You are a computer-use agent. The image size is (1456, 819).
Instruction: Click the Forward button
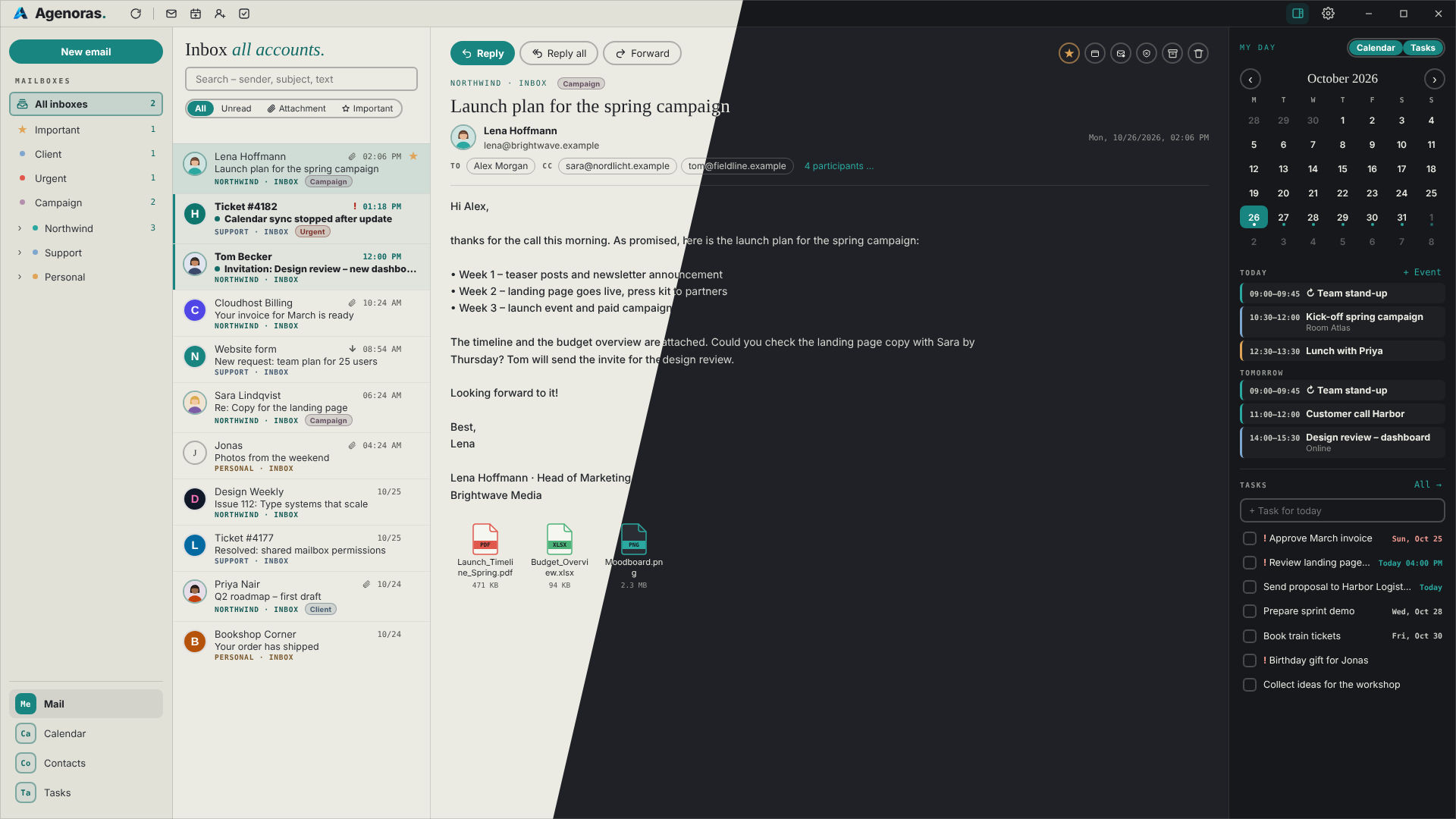pos(642,53)
